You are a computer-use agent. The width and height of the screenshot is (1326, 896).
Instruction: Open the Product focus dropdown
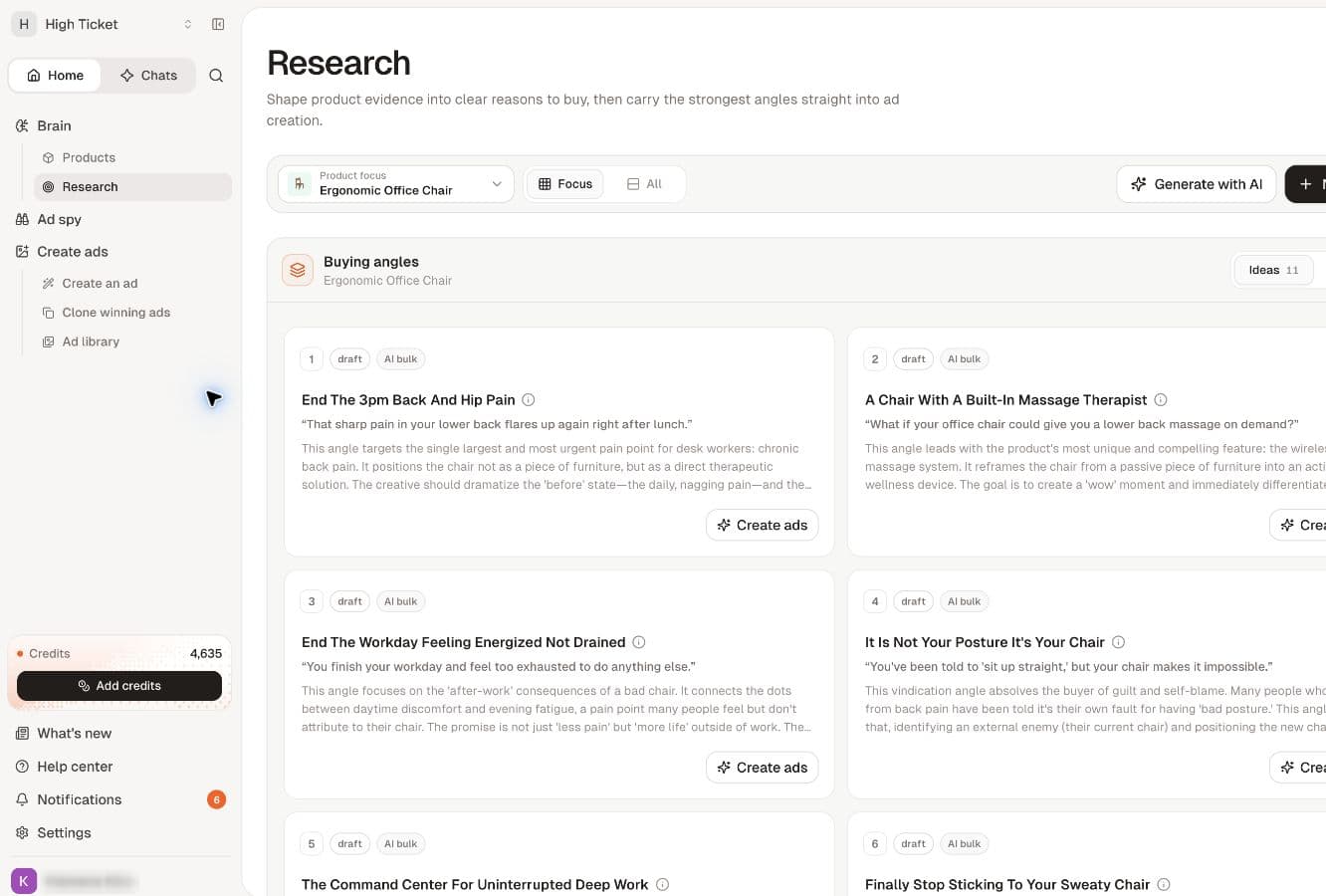point(396,184)
